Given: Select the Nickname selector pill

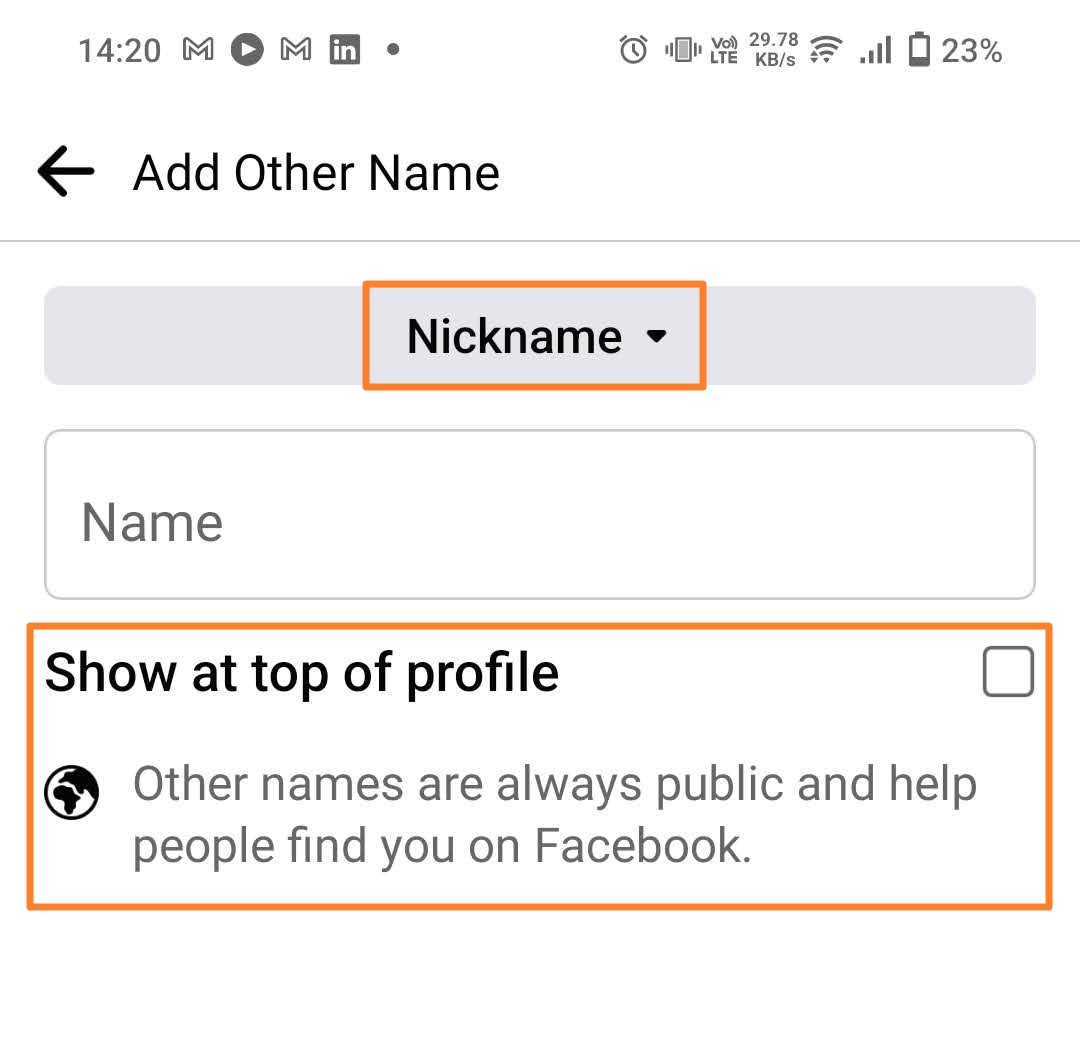Looking at the screenshot, I should click(535, 335).
